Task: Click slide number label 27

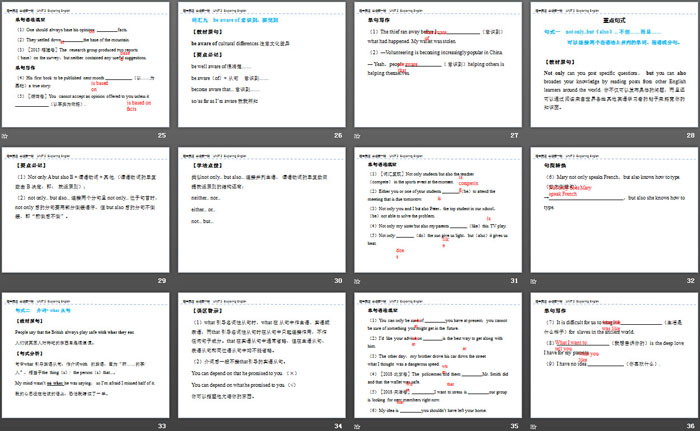Action: (x=514, y=135)
